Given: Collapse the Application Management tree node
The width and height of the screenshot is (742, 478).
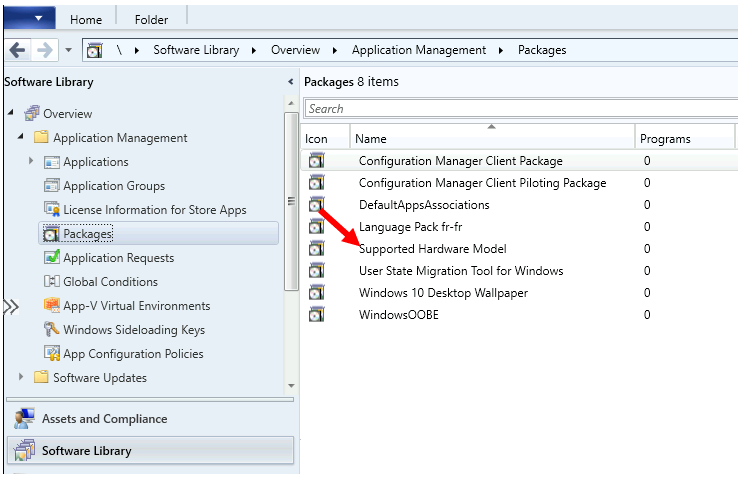Looking at the screenshot, I should [x=20, y=136].
